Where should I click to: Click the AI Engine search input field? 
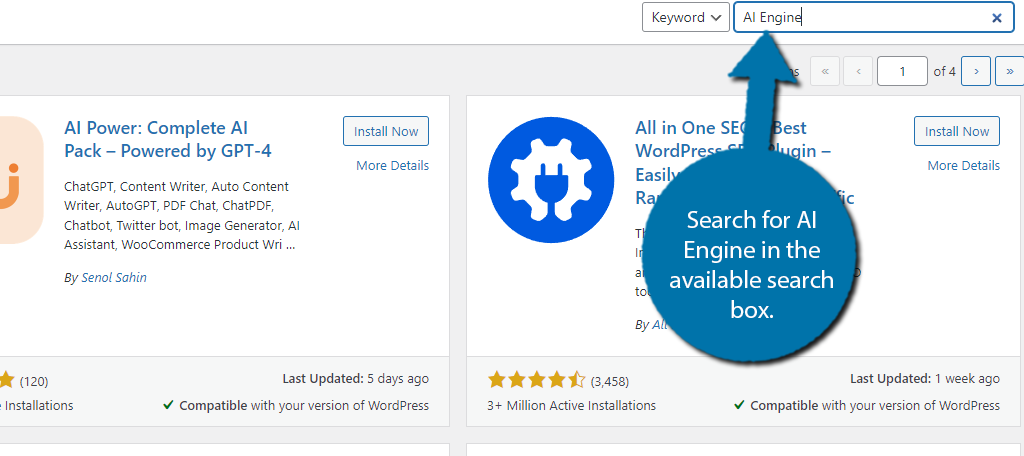[x=873, y=18]
